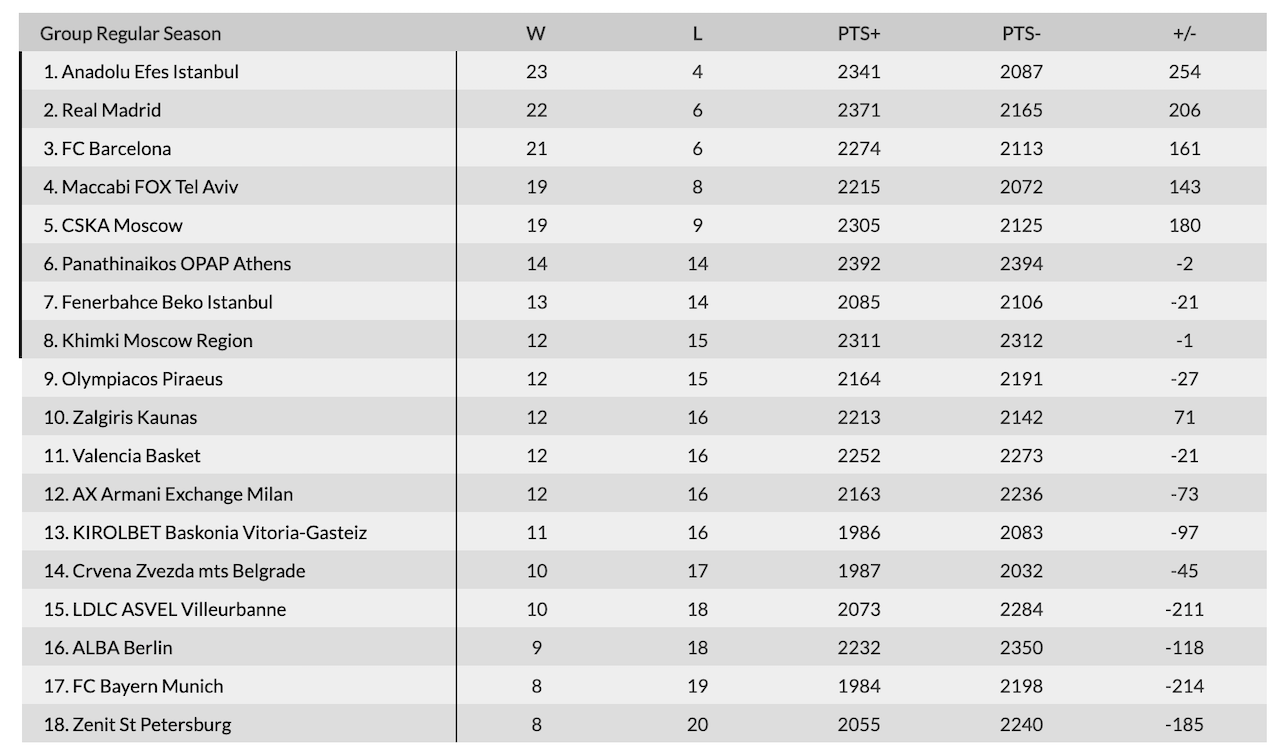Click Khimki Moscow Region entry

(x=157, y=341)
